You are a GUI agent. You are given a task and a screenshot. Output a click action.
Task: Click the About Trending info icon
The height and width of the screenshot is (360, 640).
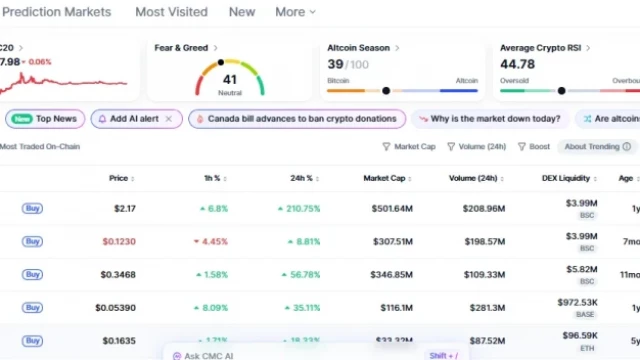click(627, 146)
